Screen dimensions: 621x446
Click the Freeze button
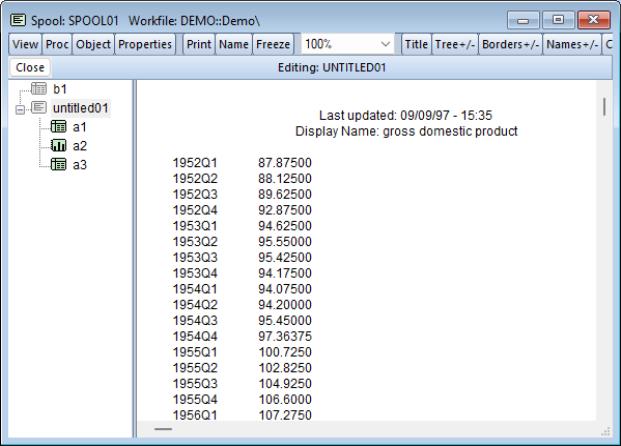273,45
